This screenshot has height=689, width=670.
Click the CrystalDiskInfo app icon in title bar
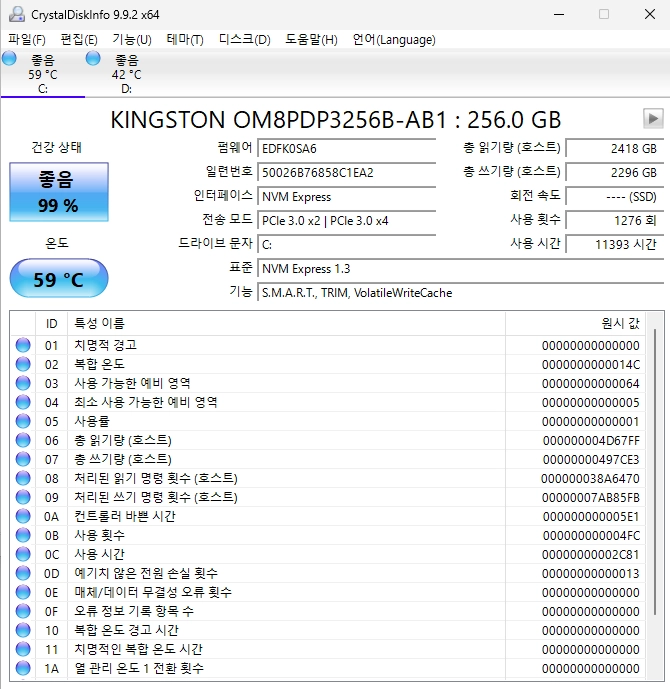[x=17, y=15]
